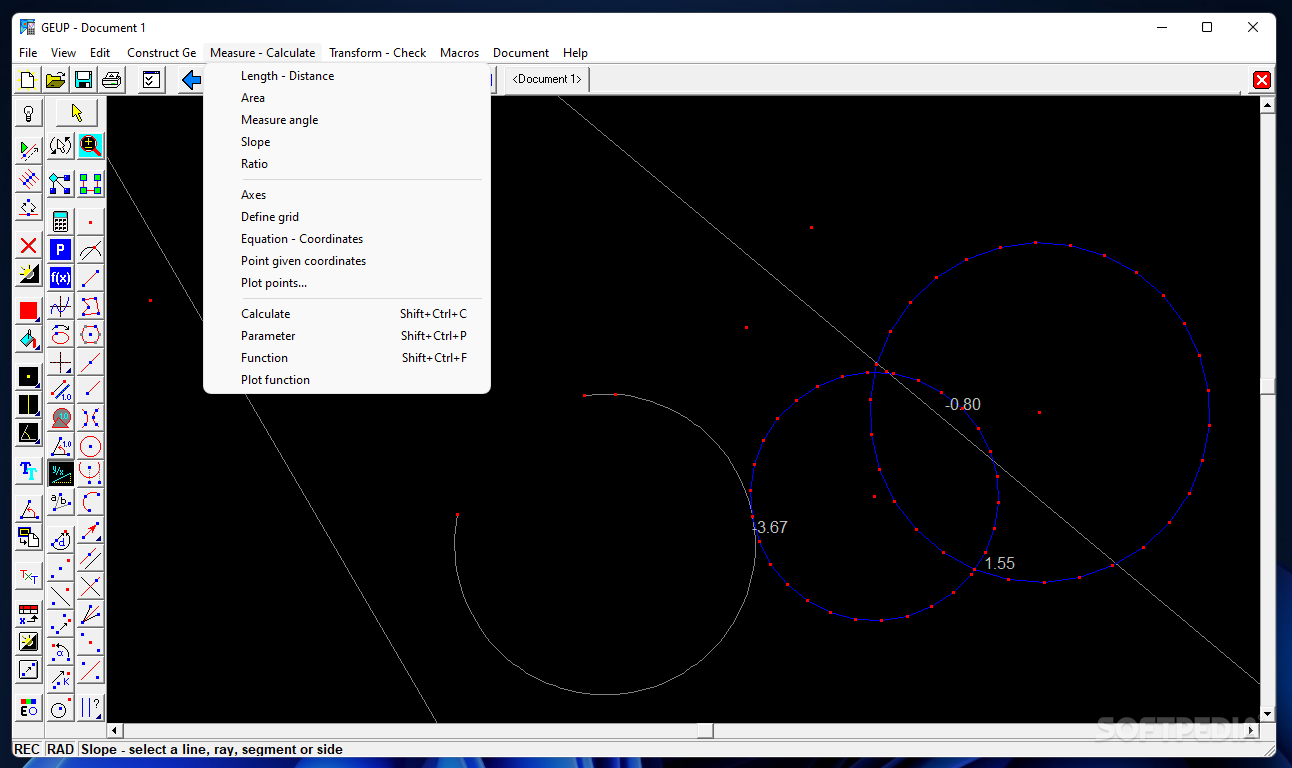Save the document with the floppy icon
This screenshot has width=1292, height=768.
[x=84, y=80]
